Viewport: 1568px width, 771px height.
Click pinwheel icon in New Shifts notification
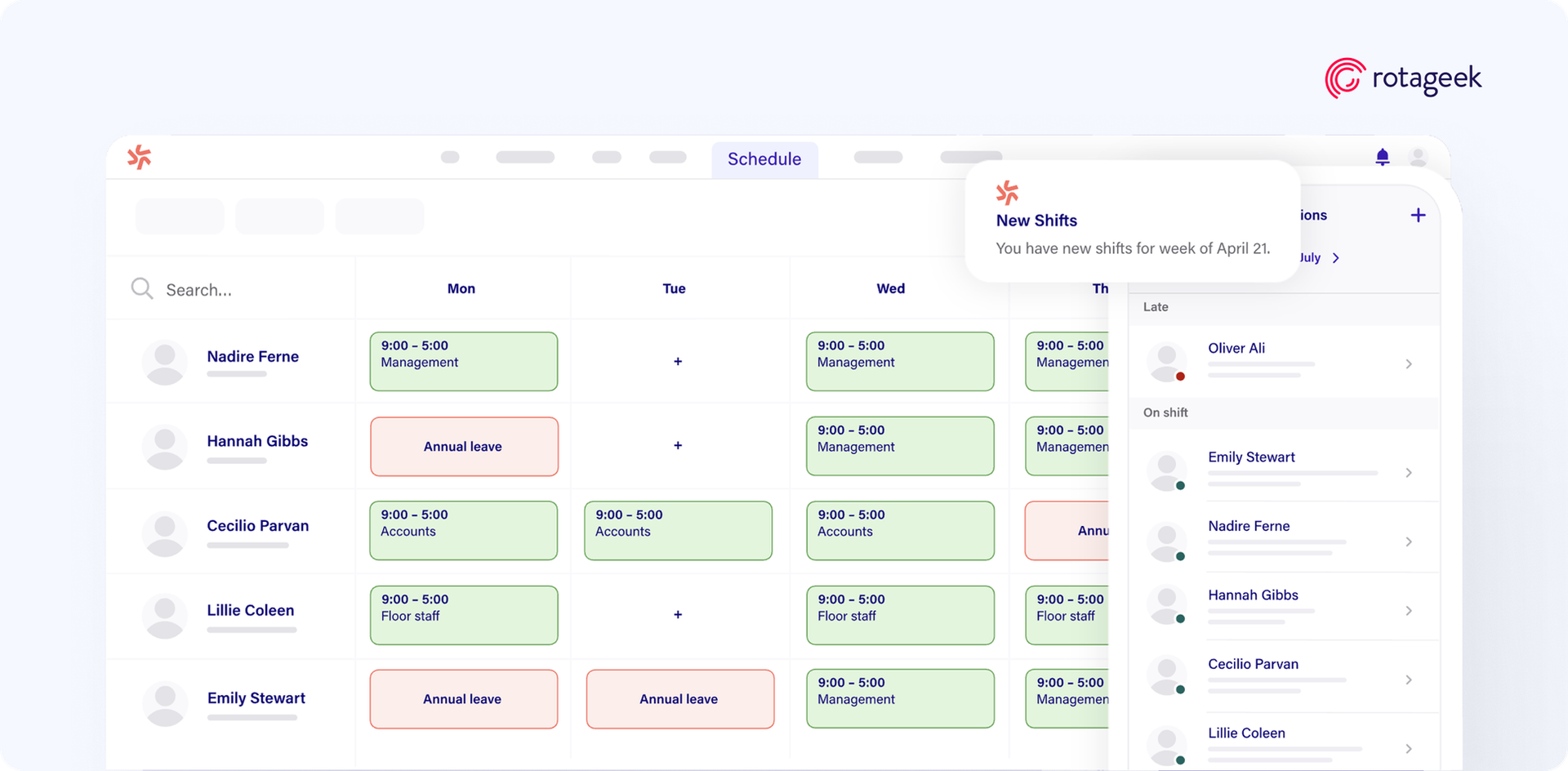1008,193
